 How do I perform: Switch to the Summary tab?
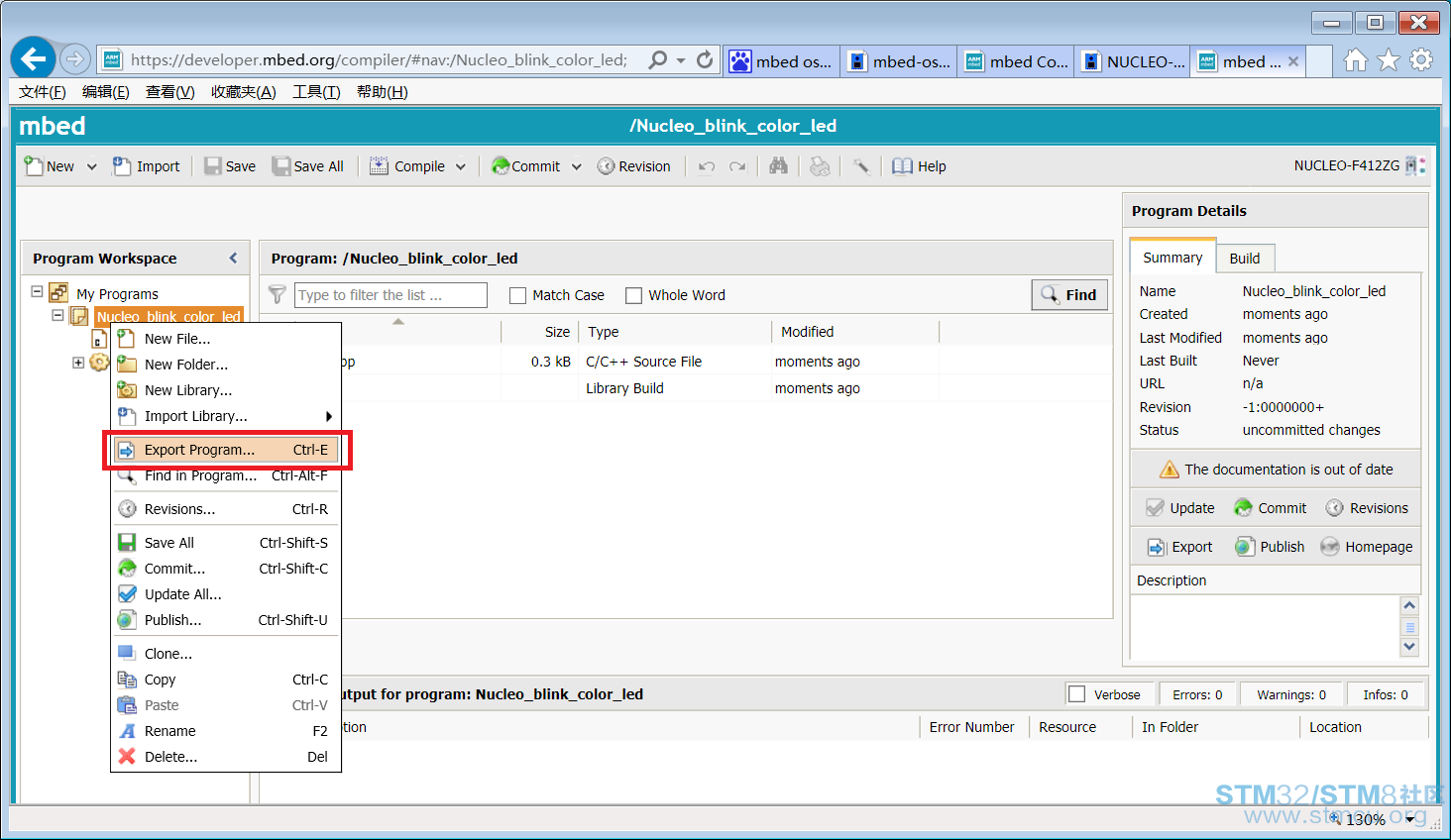click(x=1172, y=258)
